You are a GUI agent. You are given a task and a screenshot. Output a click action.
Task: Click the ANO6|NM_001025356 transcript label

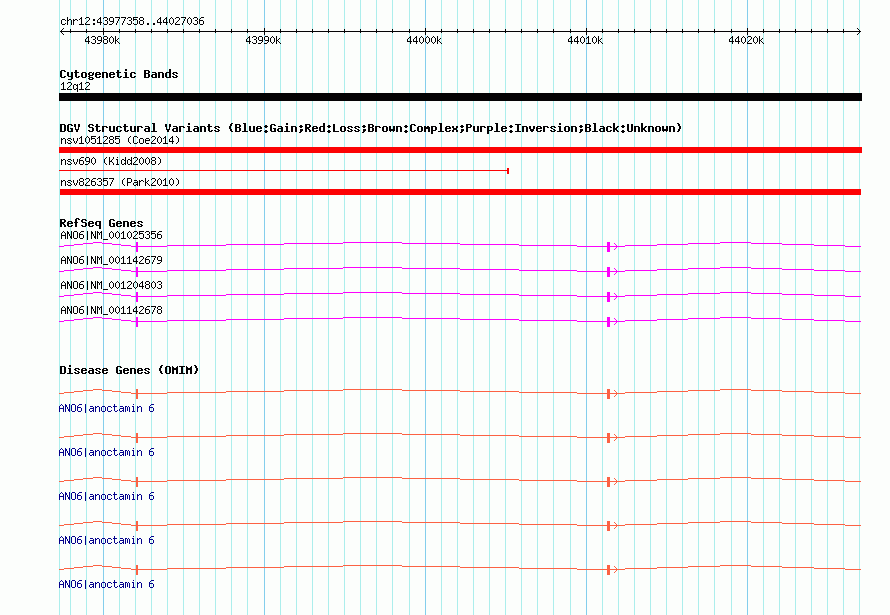(111, 235)
